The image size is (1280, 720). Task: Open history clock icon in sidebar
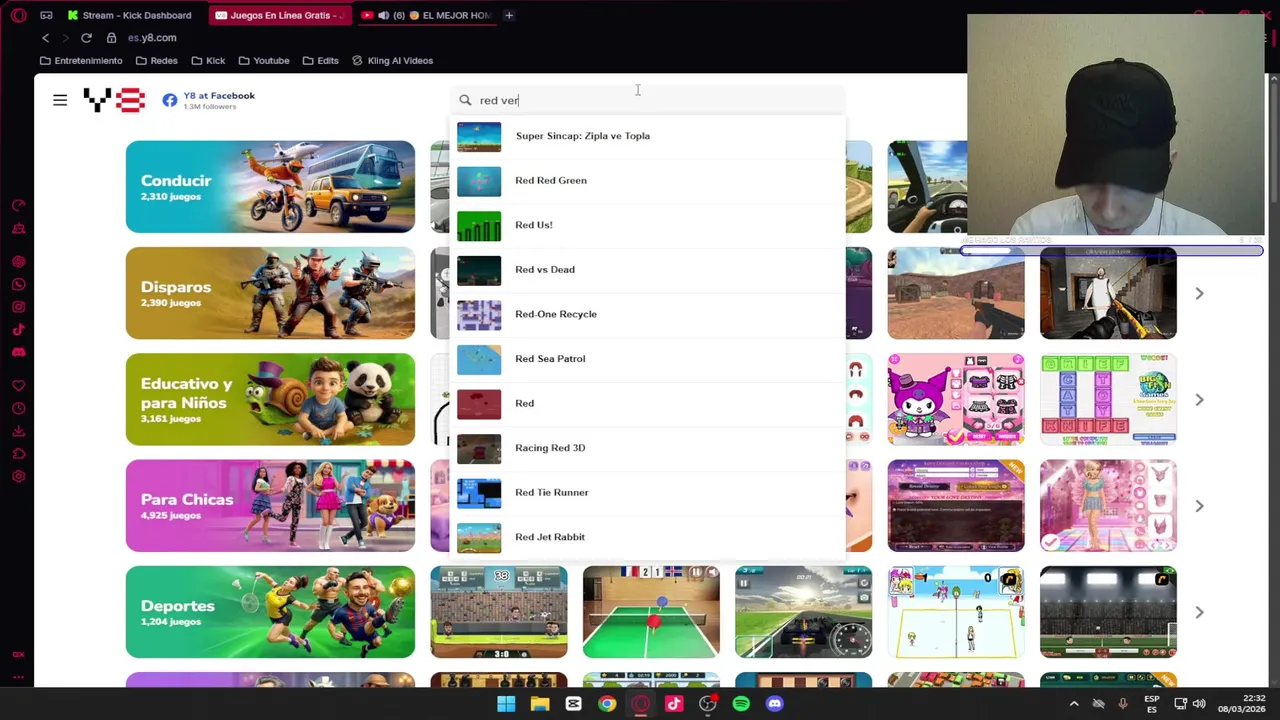point(18,409)
